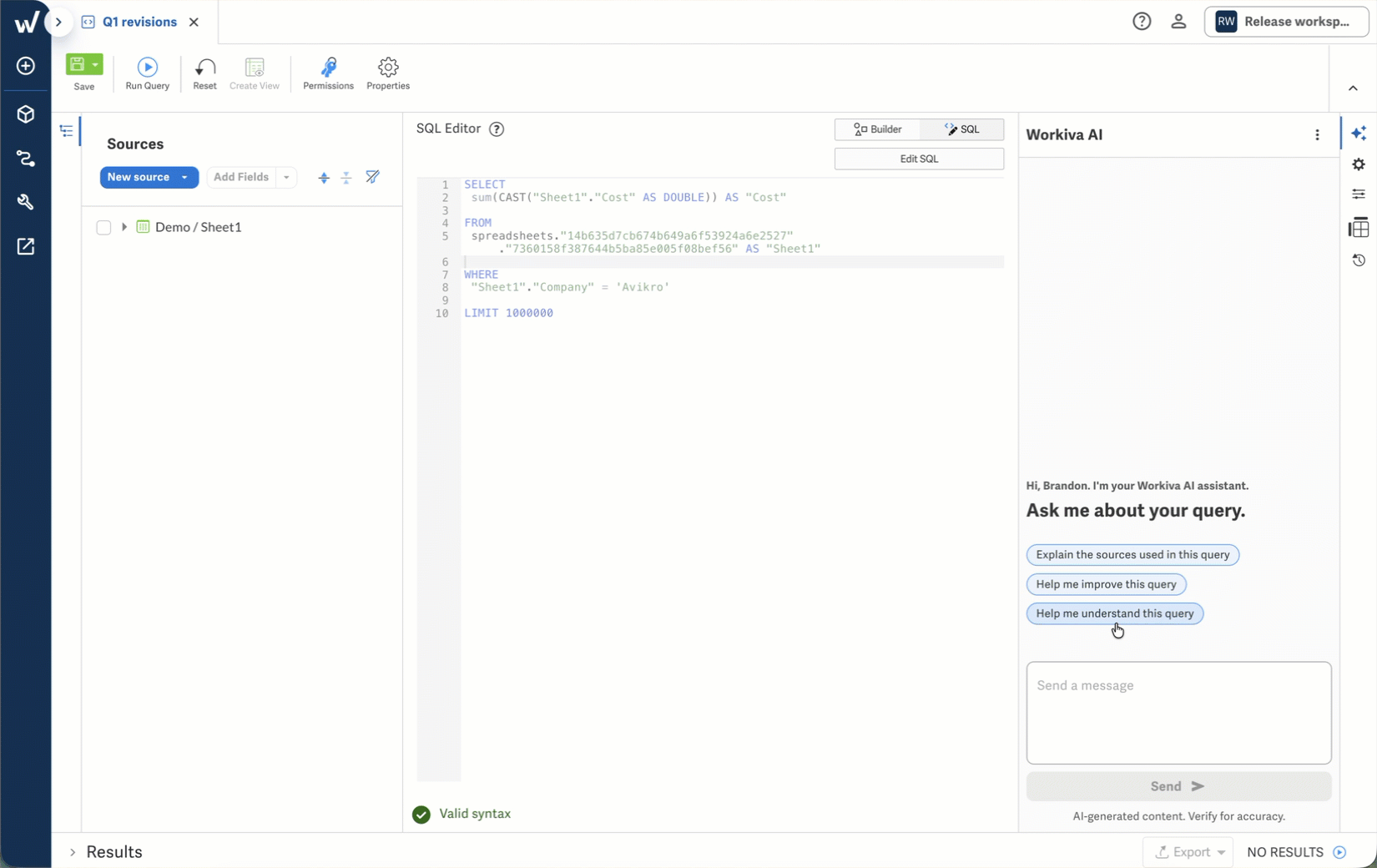Collapse all sources
Screen dimensions: 1377x868
pyautogui.click(x=346, y=178)
